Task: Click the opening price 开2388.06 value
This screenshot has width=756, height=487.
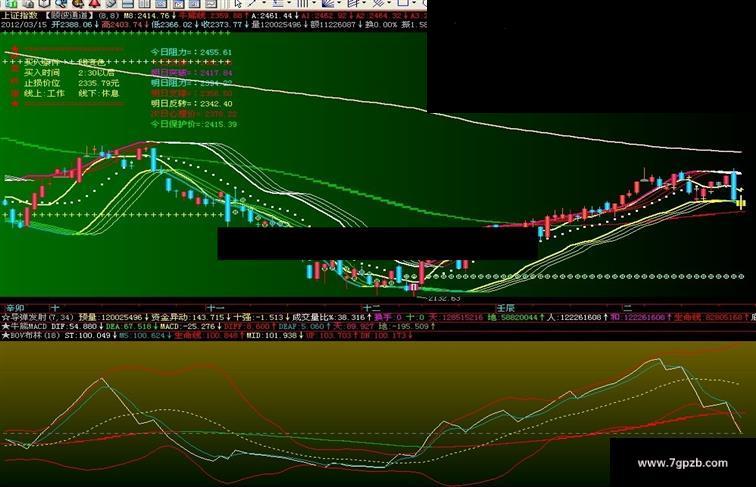Action: [x=72, y=24]
